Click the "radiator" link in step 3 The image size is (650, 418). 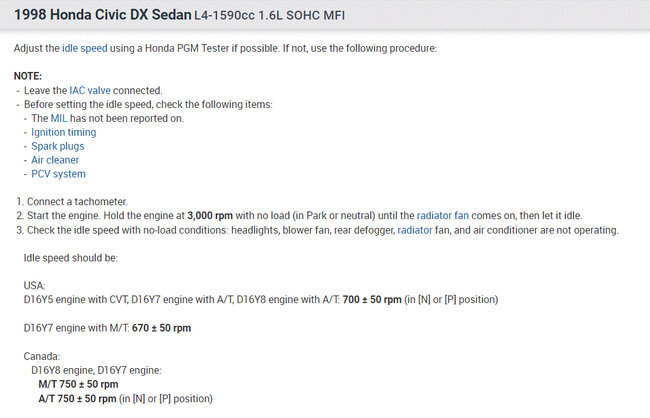tap(417, 230)
